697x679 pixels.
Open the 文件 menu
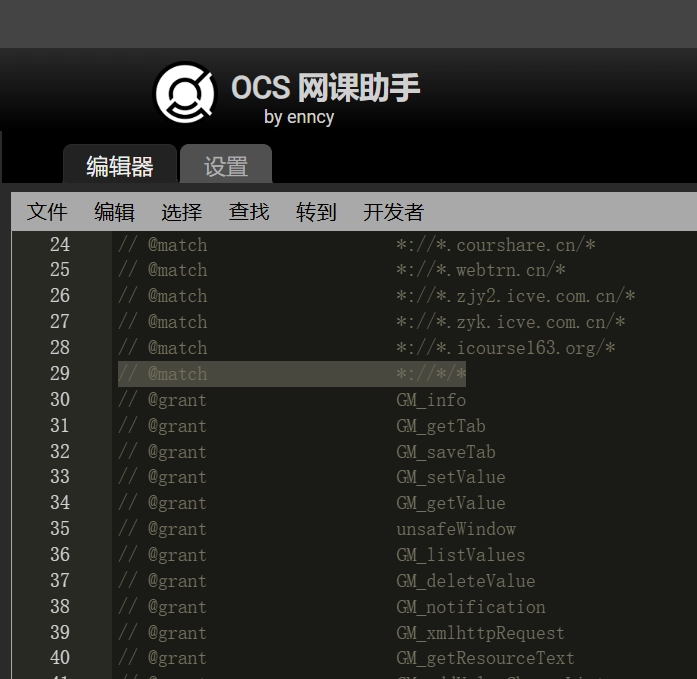pos(47,212)
